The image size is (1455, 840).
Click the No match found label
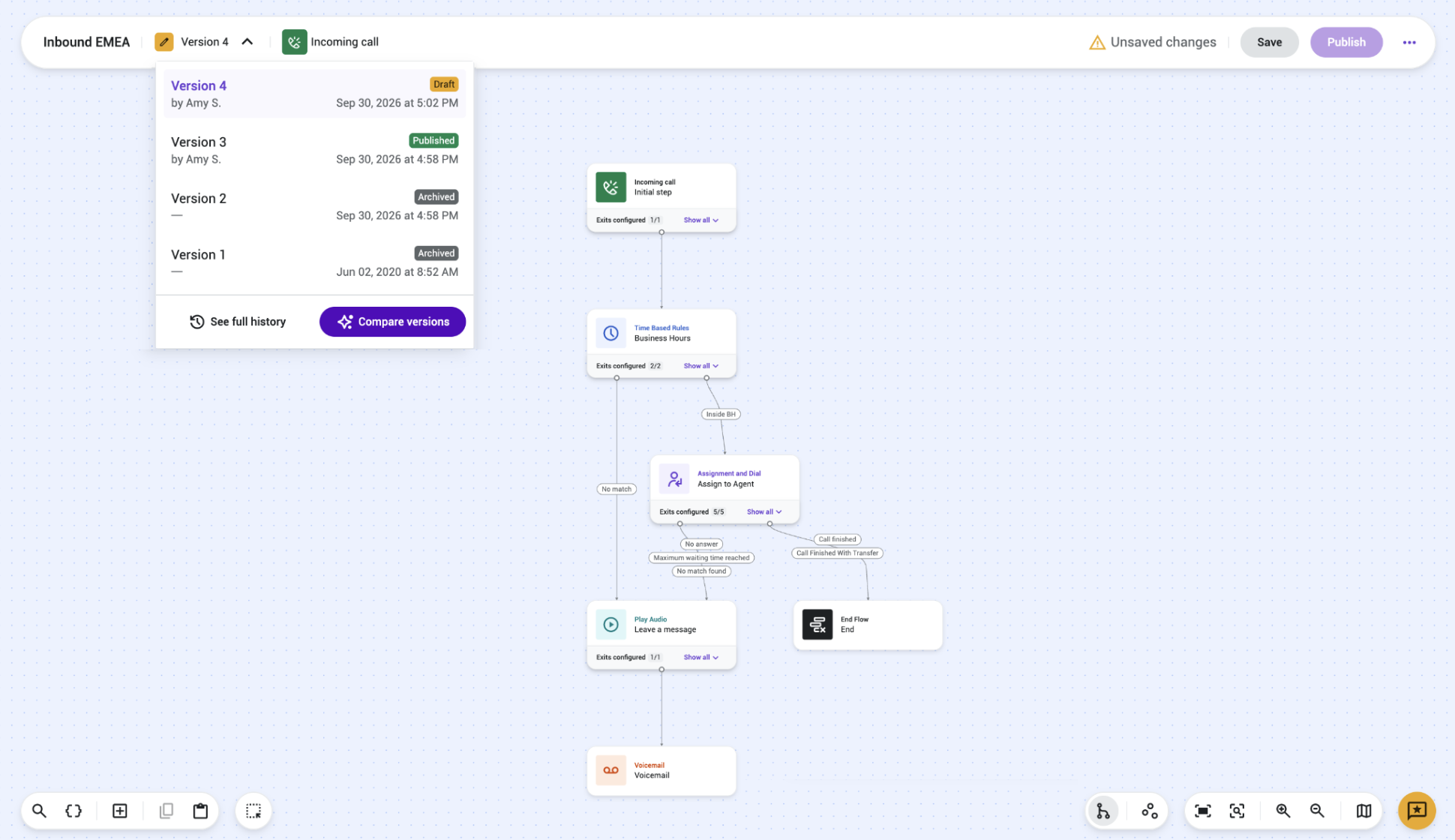pos(701,571)
